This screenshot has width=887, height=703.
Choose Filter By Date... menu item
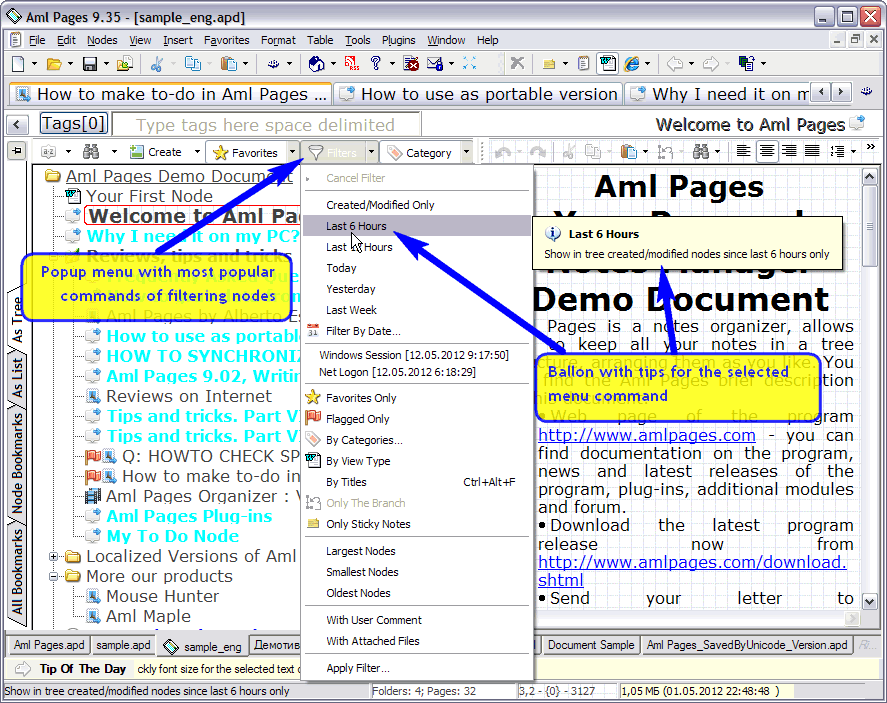[417, 331]
